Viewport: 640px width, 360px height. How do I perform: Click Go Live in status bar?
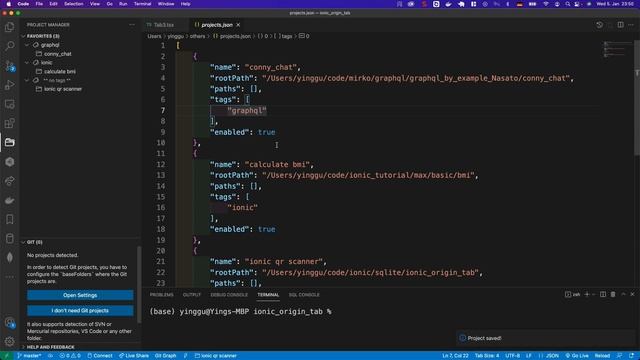pyautogui.click(x=577, y=356)
